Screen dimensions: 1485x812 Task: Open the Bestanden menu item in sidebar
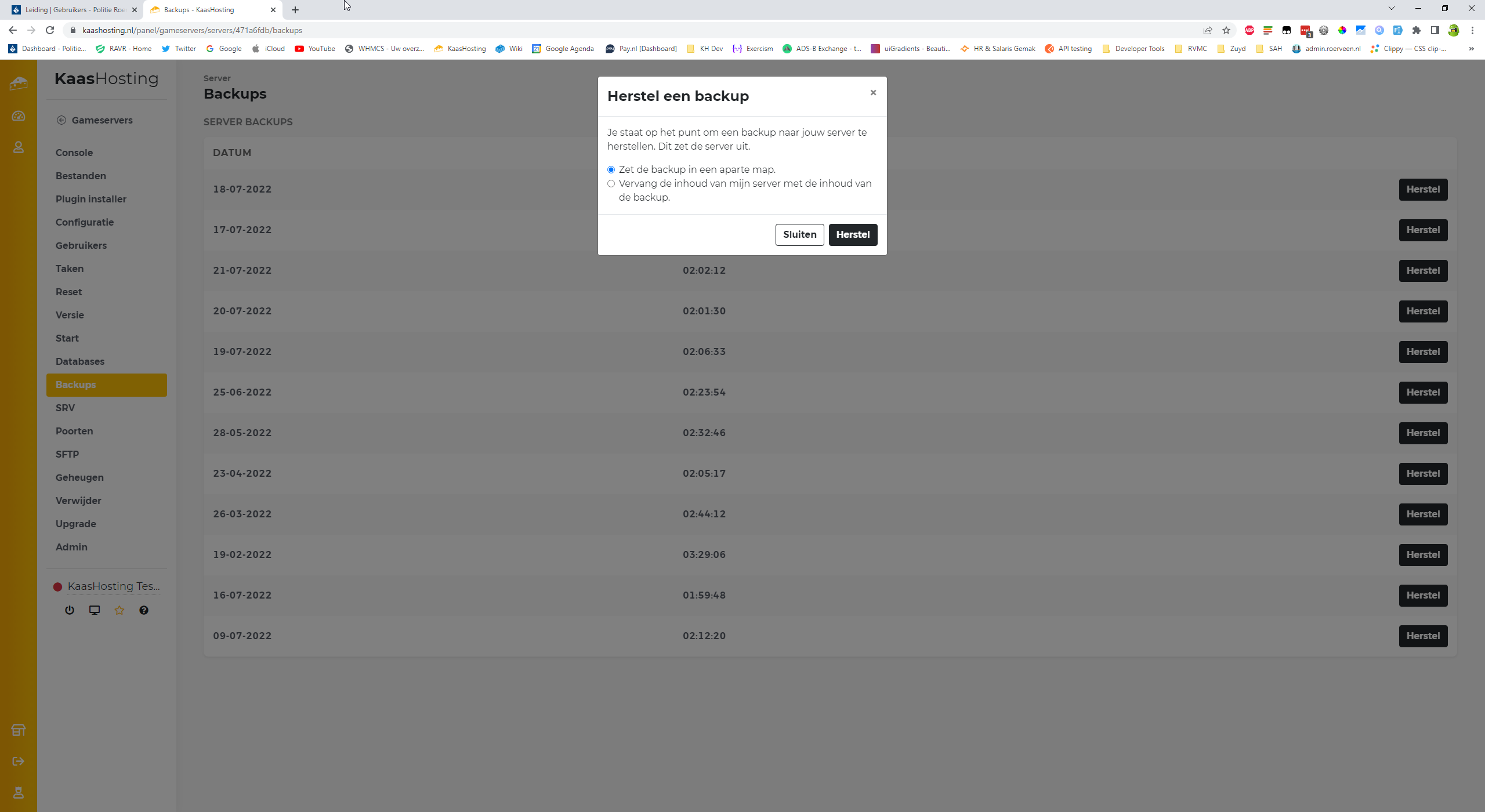pos(81,176)
